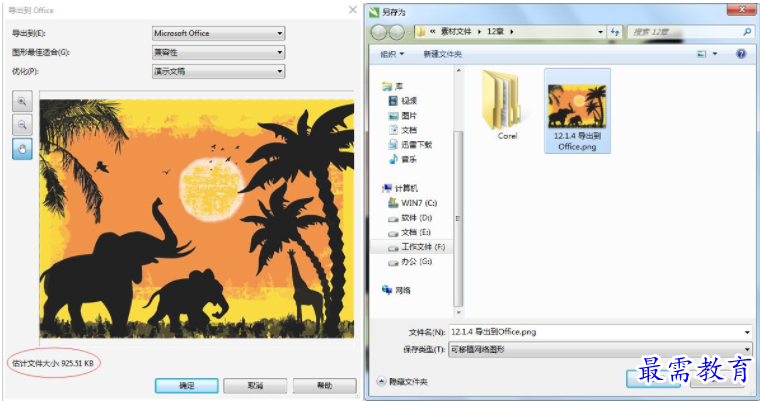Select 库 in the navigation tree
The width and height of the screenshot is (760, 401).
393,86
